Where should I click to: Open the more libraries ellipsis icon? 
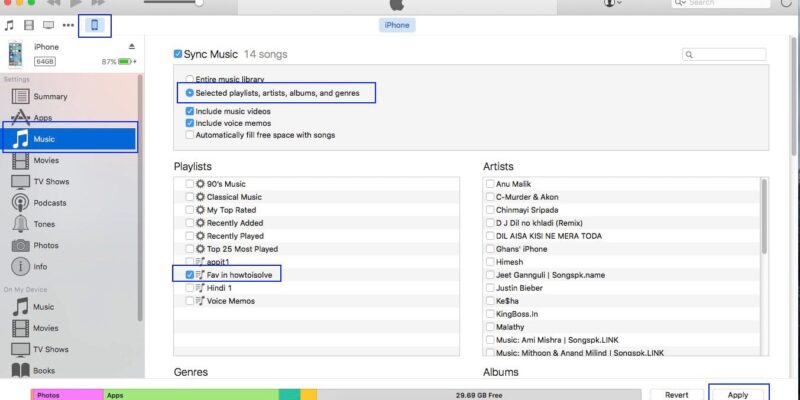click(68, 26)
